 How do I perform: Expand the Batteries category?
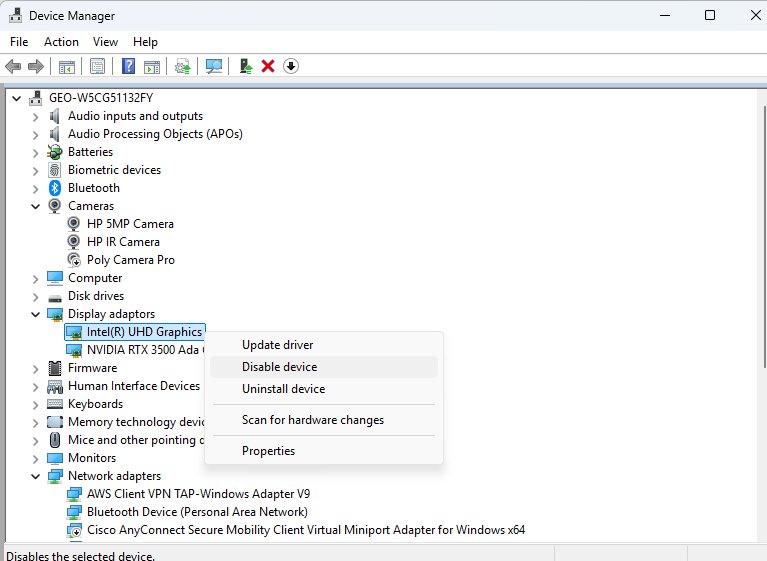36,152
